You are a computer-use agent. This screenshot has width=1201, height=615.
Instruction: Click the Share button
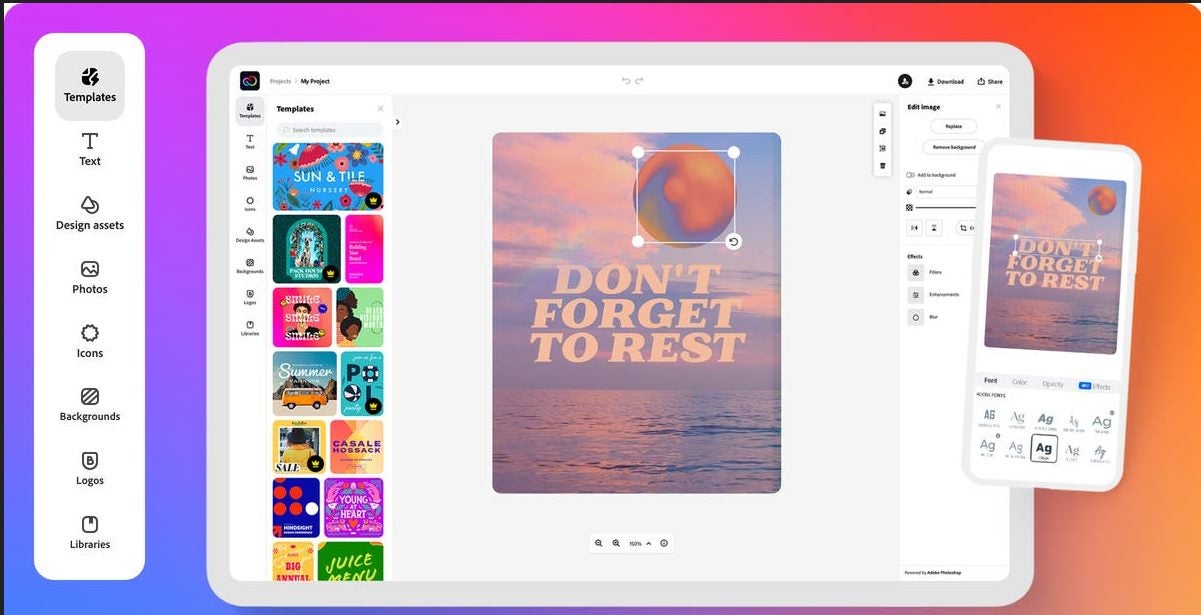tap(990, 82)
